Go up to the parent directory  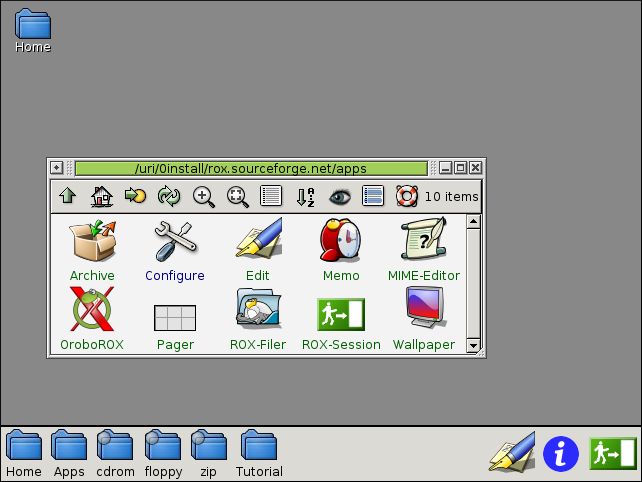click(68, 196)
